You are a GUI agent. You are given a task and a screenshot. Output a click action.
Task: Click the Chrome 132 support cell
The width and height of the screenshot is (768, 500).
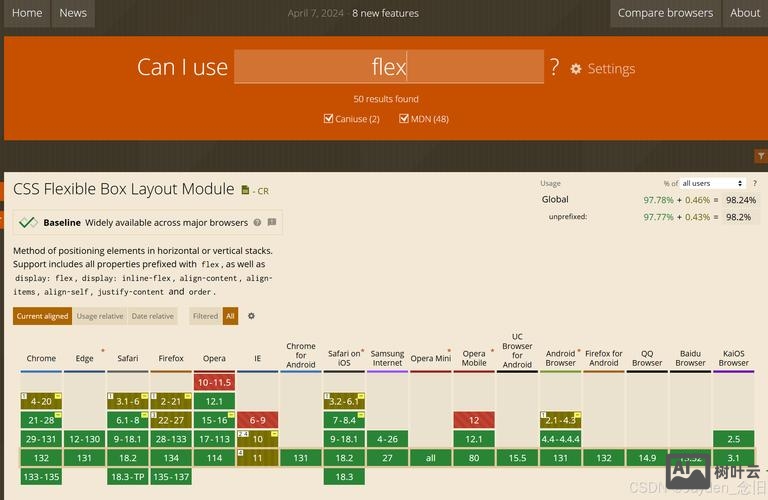point(41,457)
